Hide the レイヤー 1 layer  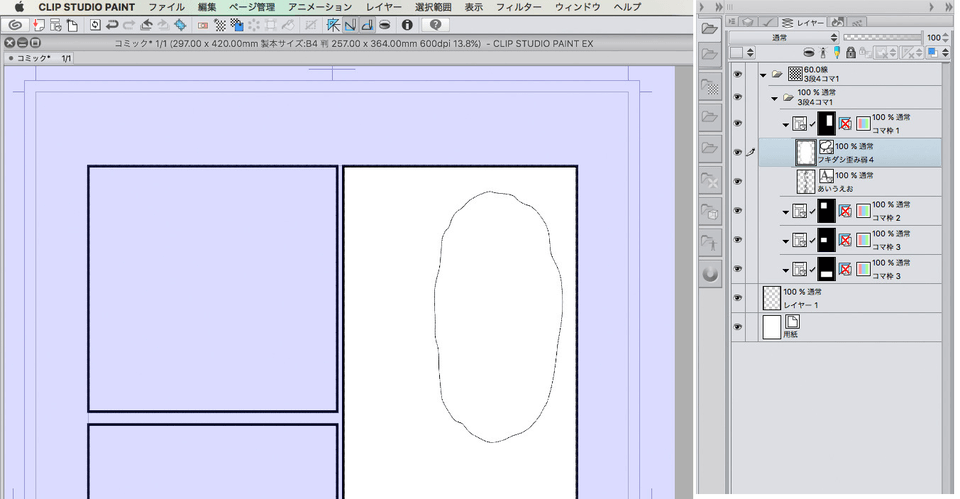pyautogui.click(x=739, y=298)
